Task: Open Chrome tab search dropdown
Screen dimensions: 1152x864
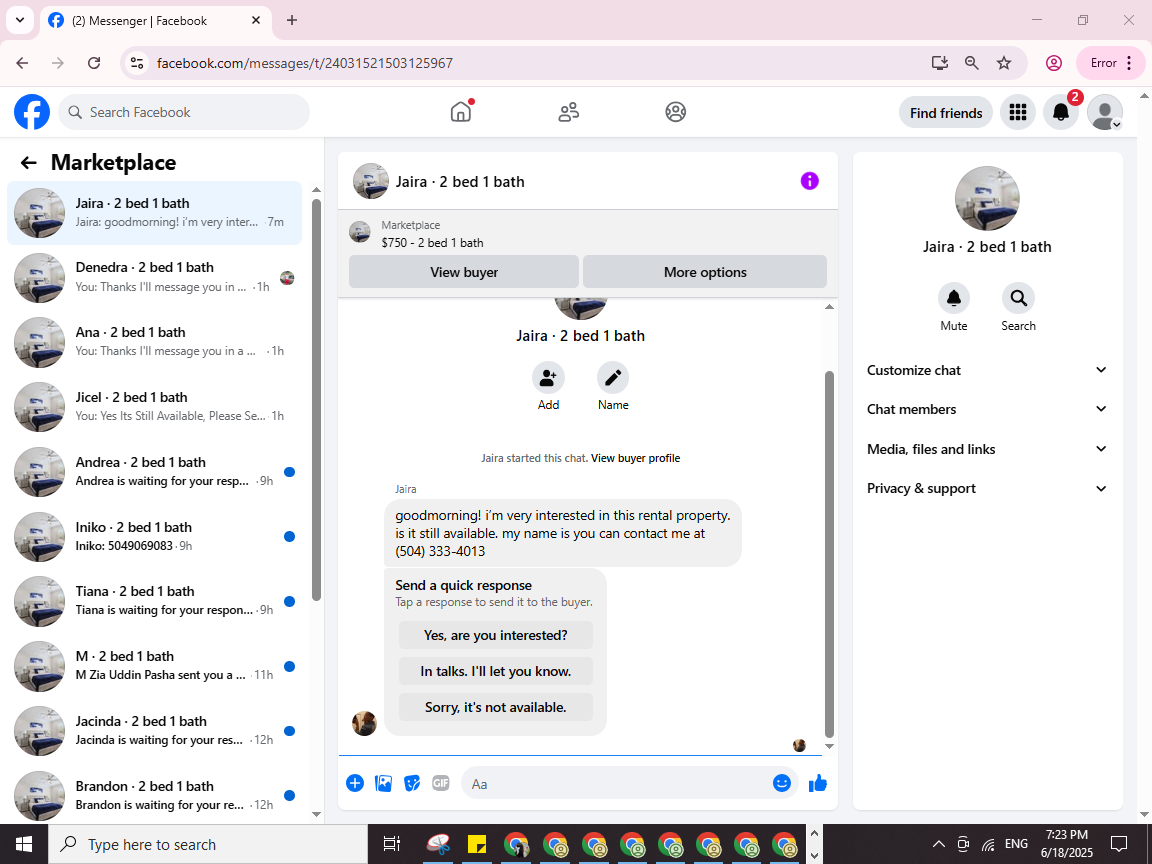Action: 20,21
